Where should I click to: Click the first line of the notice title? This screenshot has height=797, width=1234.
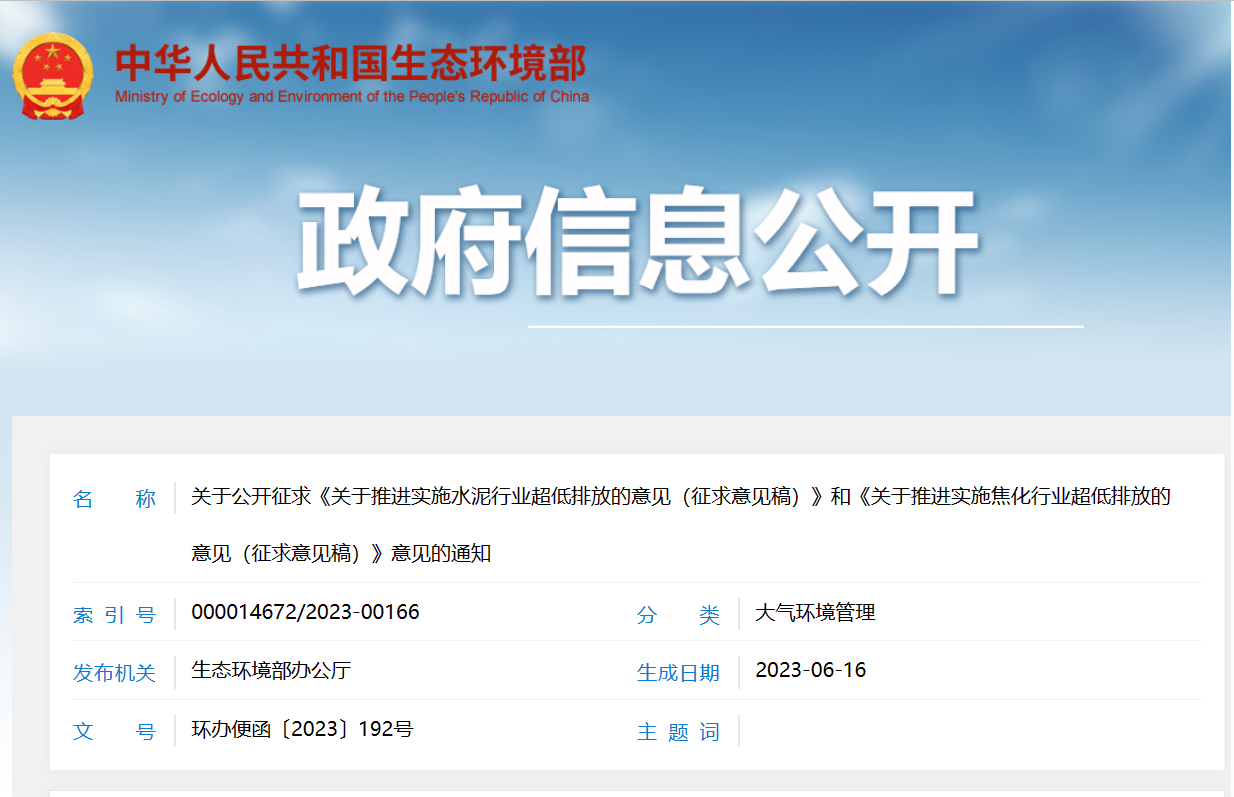coord(680,496)
